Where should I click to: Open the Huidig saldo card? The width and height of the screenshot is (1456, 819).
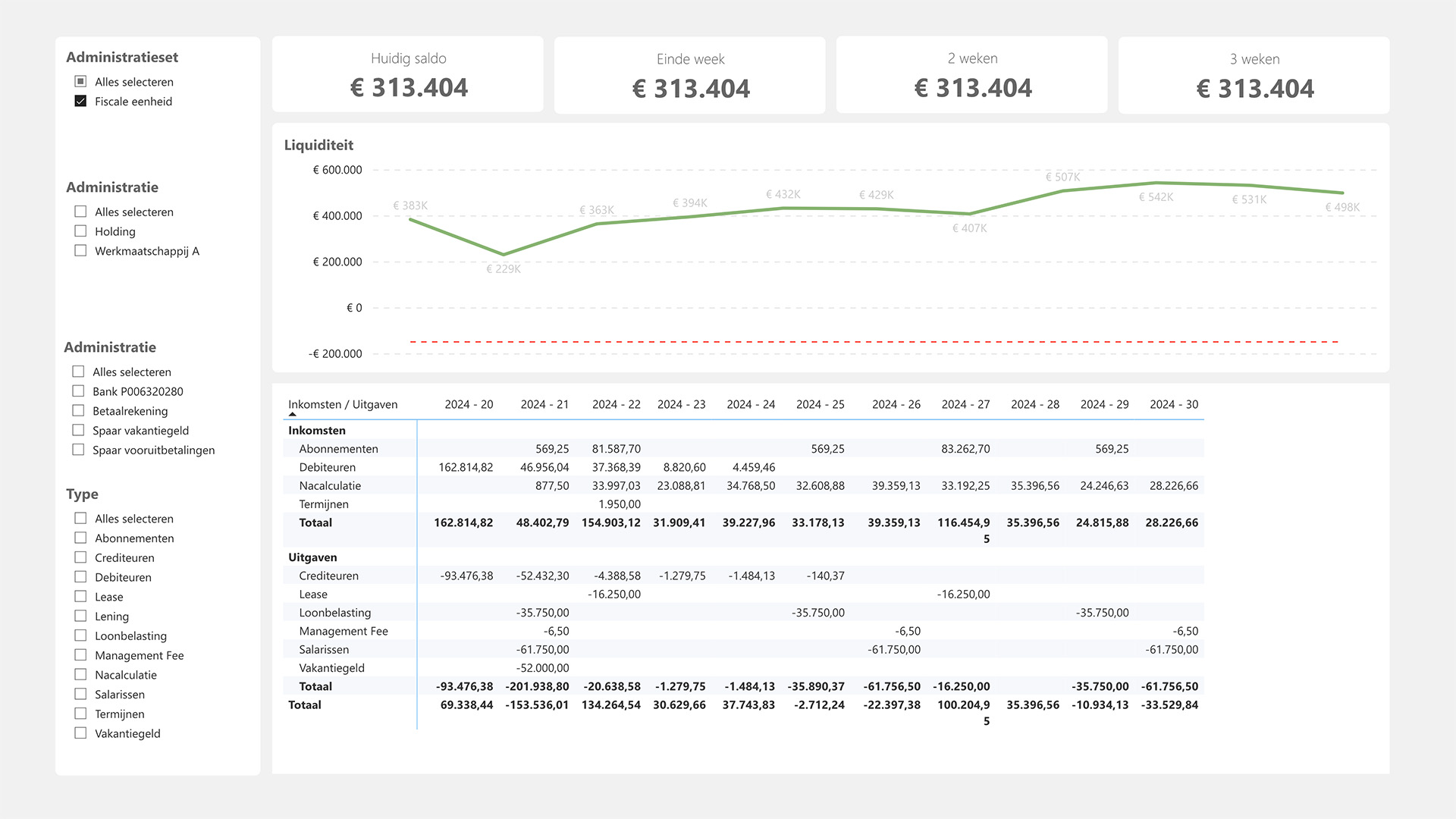pos(408,75)
